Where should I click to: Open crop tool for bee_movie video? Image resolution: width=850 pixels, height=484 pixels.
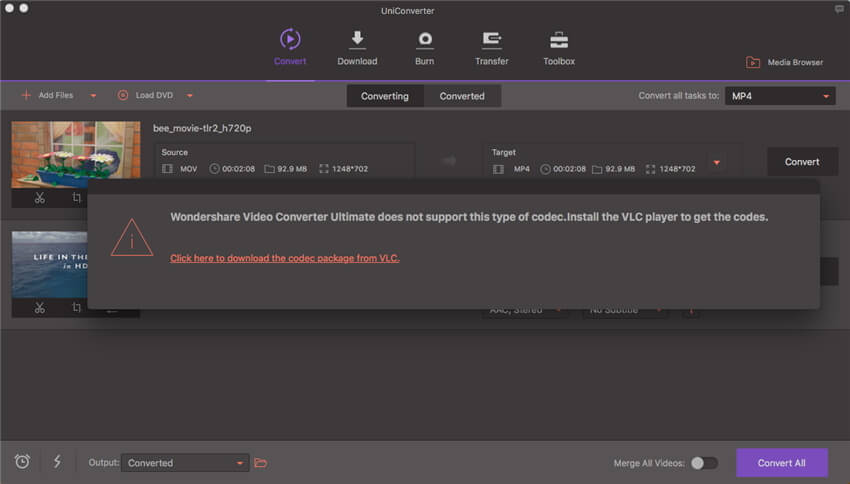point(76,198)
